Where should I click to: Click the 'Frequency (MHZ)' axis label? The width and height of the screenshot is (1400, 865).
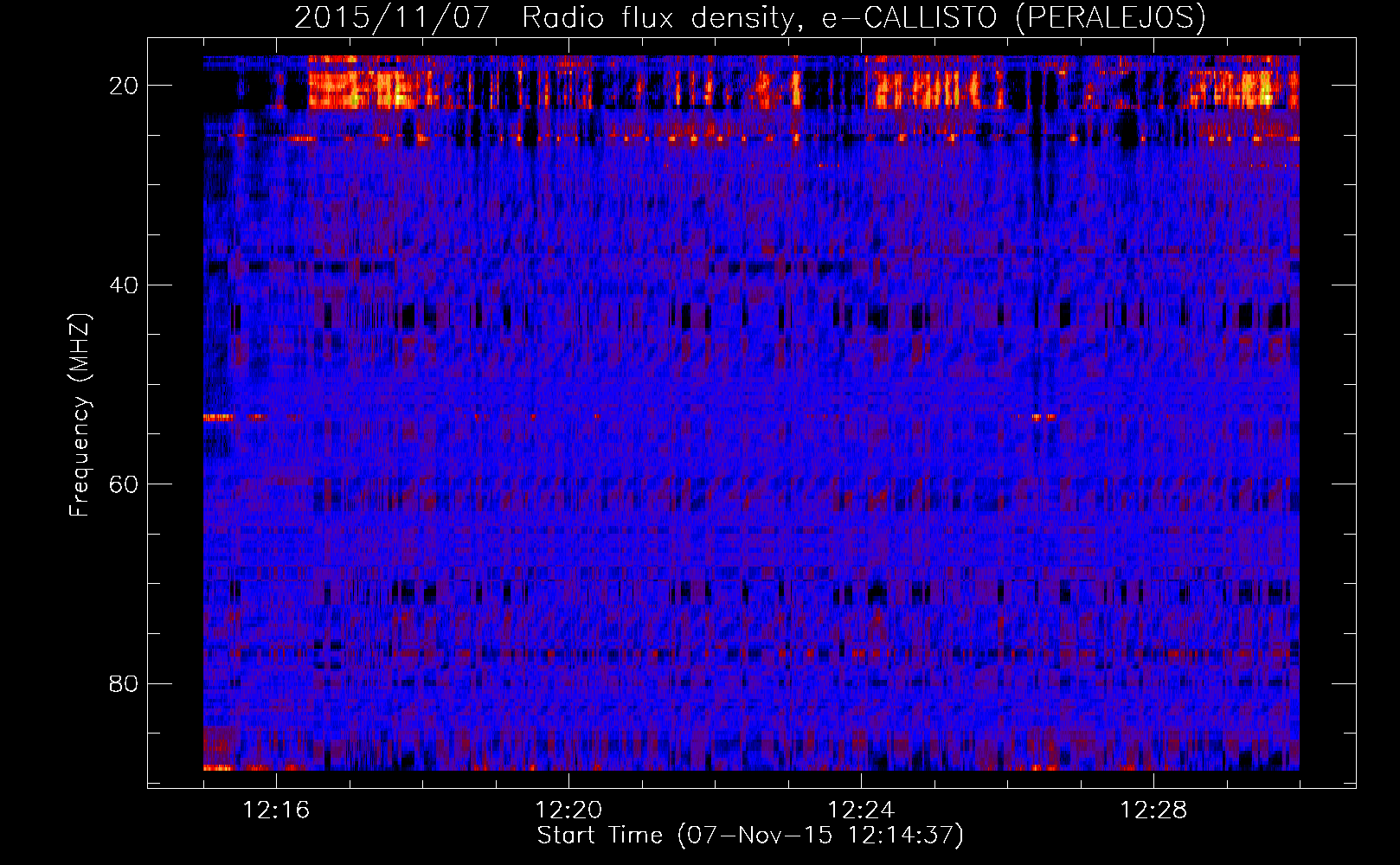(80, 415)
